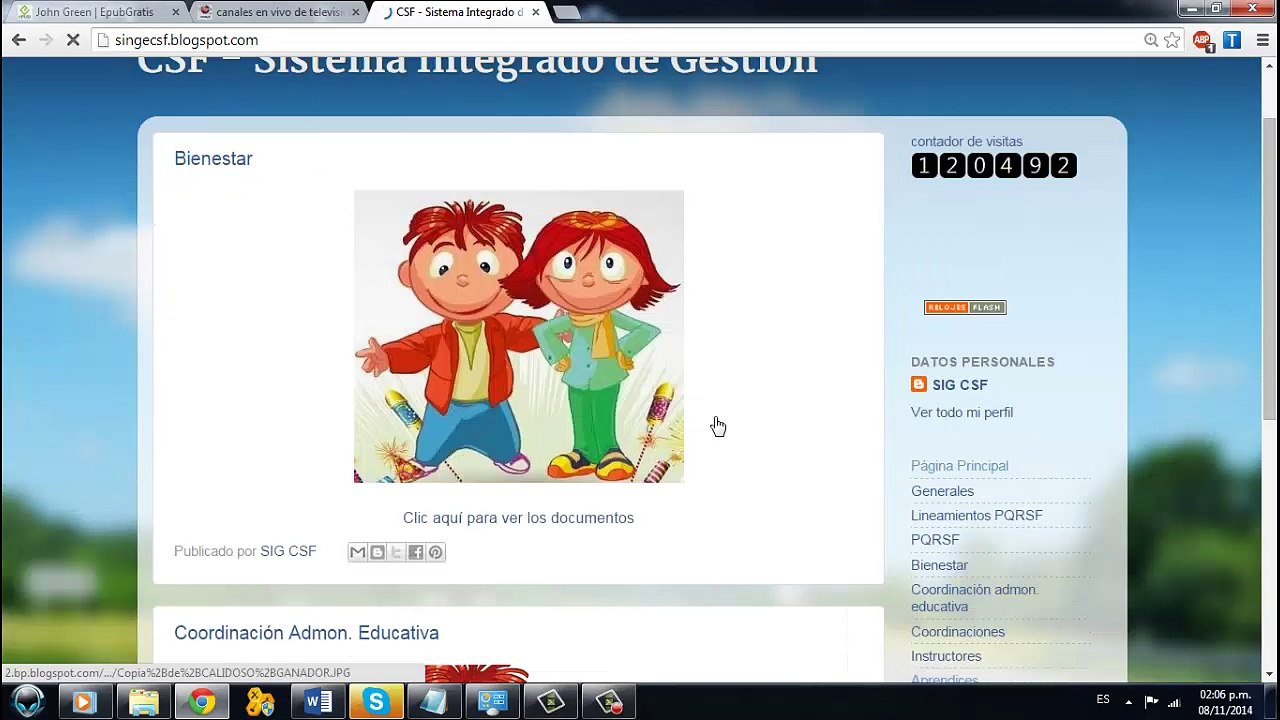Share the Bienestar post by email icon
The height and width of the screenshot is (720, 1280).
[x=357, y=552]
